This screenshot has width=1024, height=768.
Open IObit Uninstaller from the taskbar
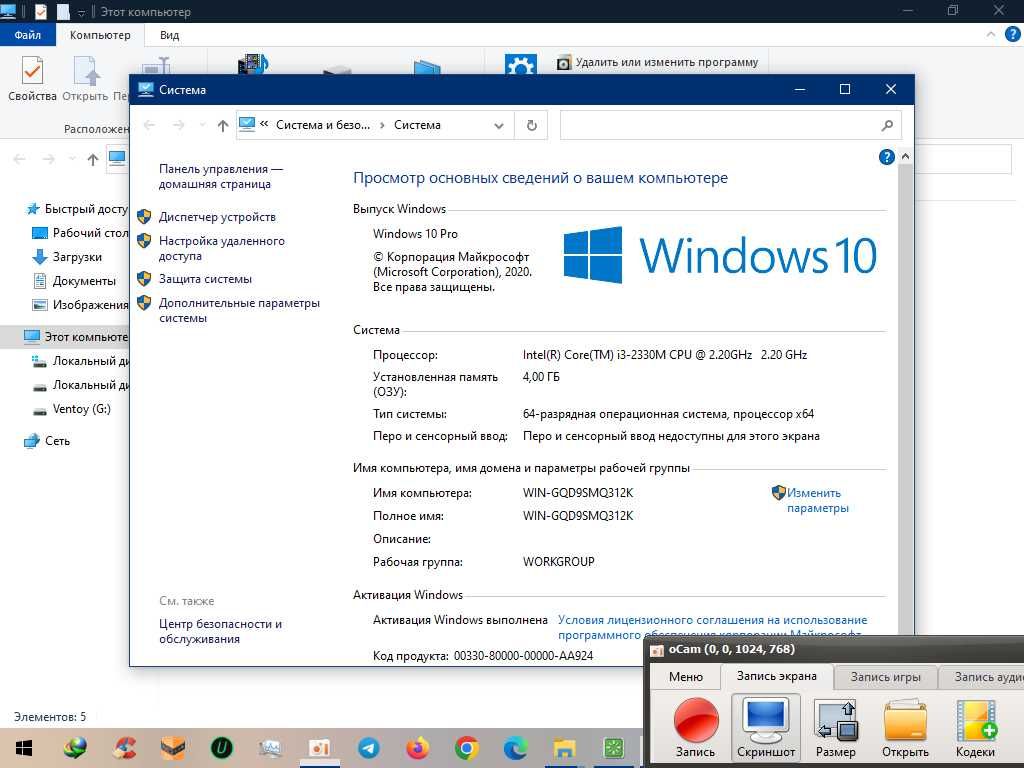221,748
